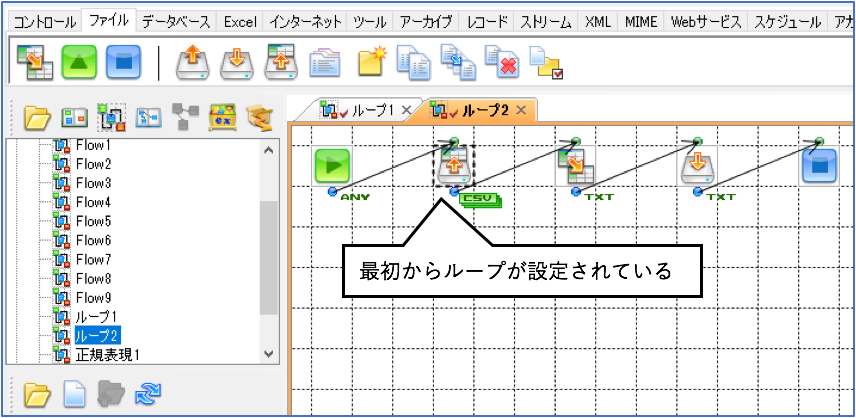
Task: Click the file delete red X palette icon
Action: coord(502,62)
